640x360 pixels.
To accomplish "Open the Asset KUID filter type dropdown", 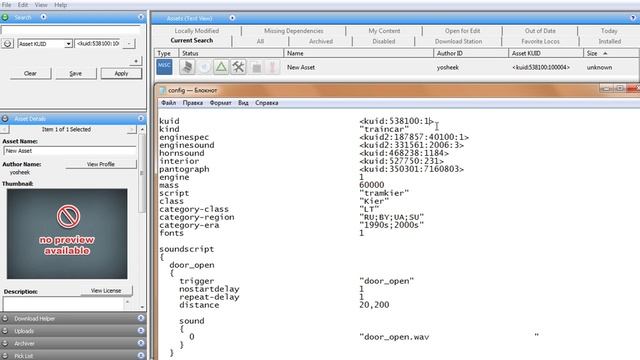I will click(68, 44).
